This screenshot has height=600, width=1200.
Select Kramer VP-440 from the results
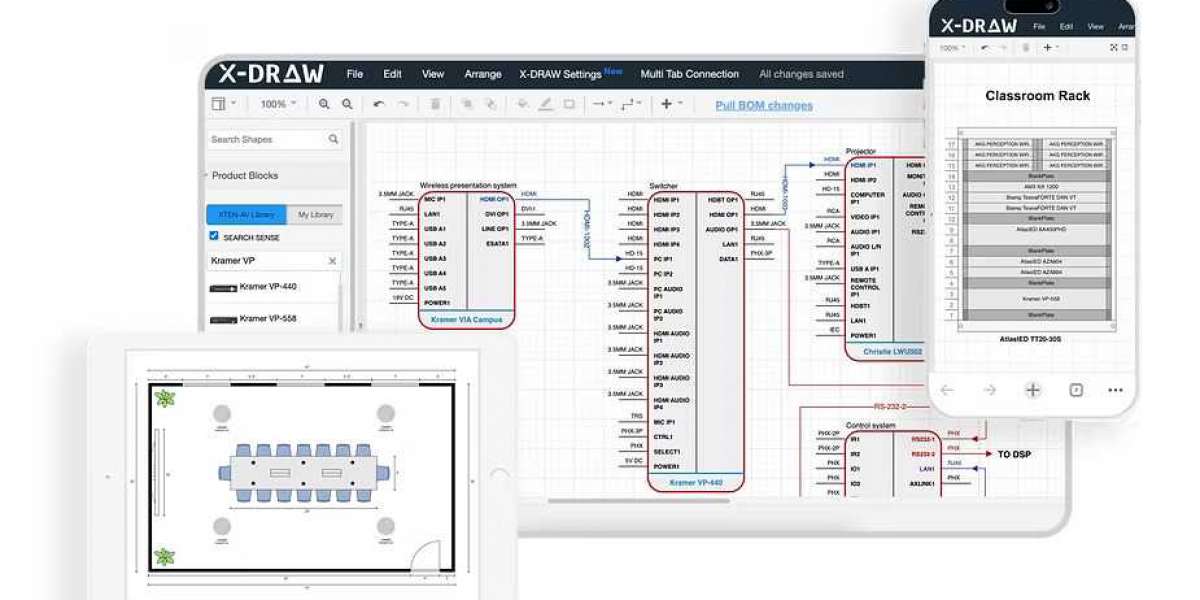coord(268,287)
